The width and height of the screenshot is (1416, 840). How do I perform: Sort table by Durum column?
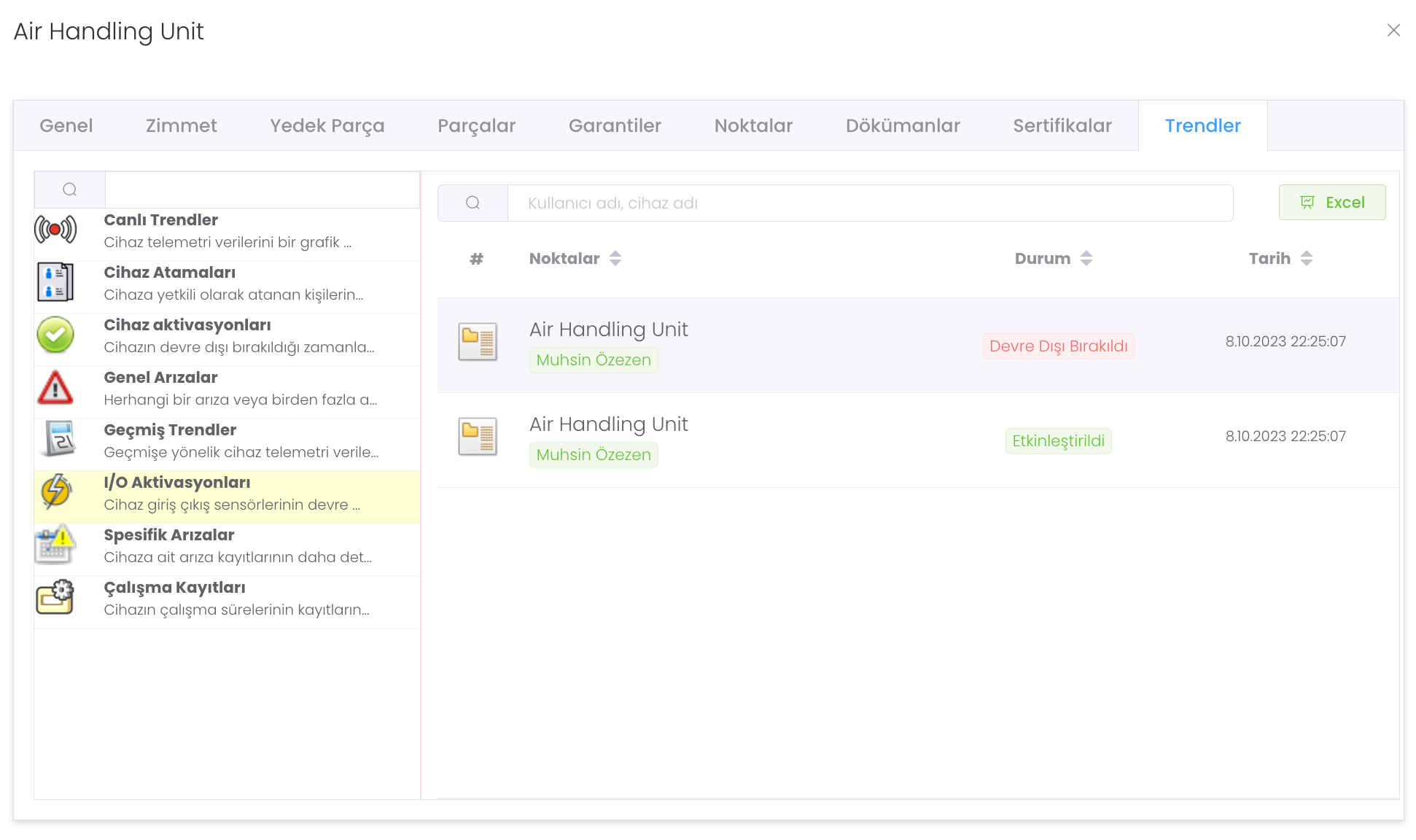coord(1086,258)
